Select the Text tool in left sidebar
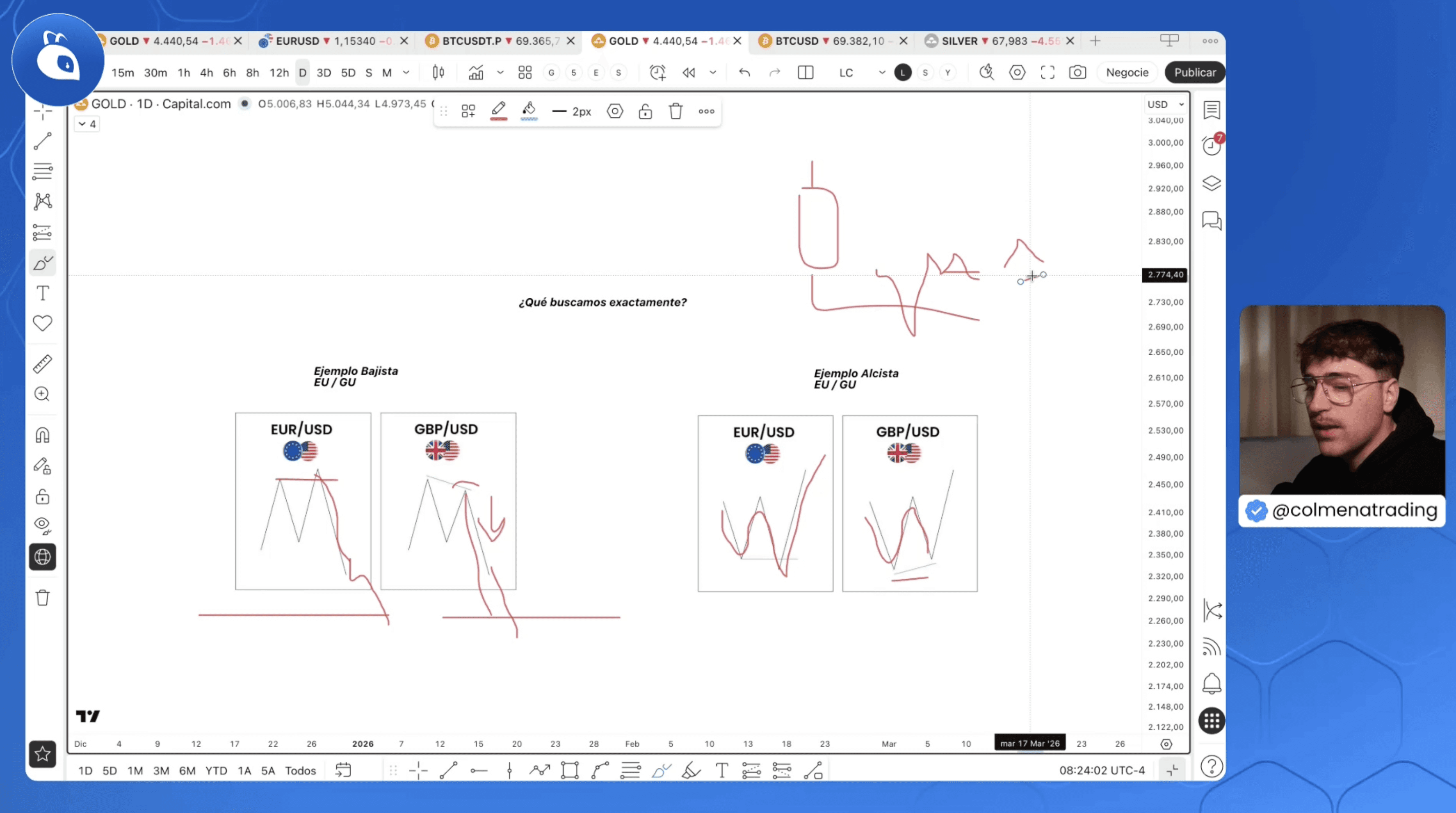 42,293
